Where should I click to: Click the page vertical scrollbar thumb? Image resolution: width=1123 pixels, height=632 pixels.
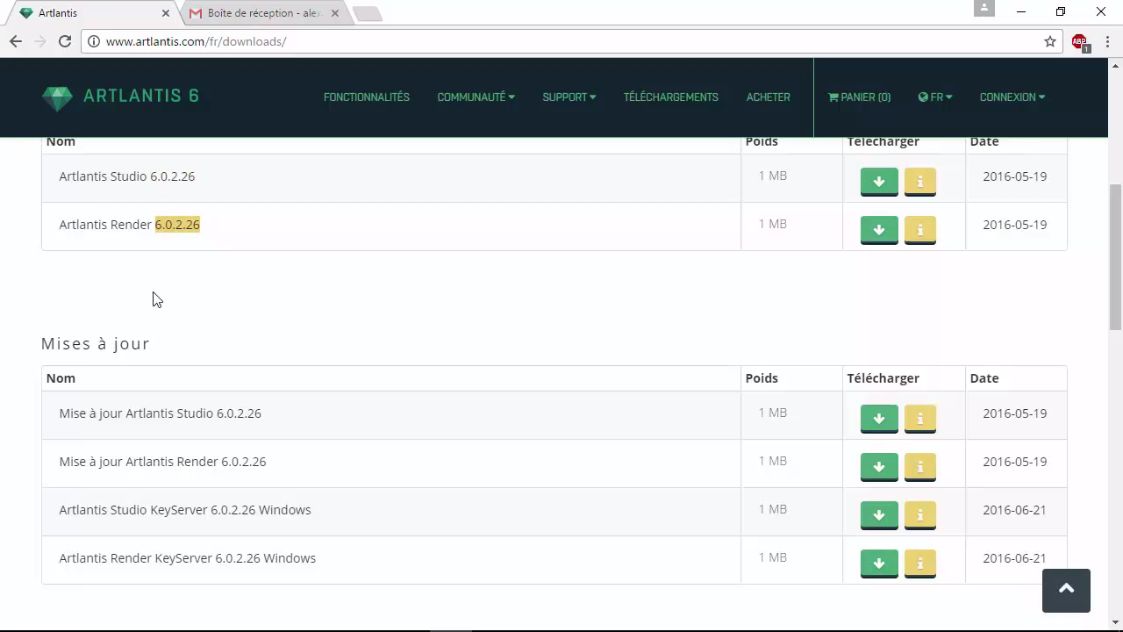(1115, 257)
